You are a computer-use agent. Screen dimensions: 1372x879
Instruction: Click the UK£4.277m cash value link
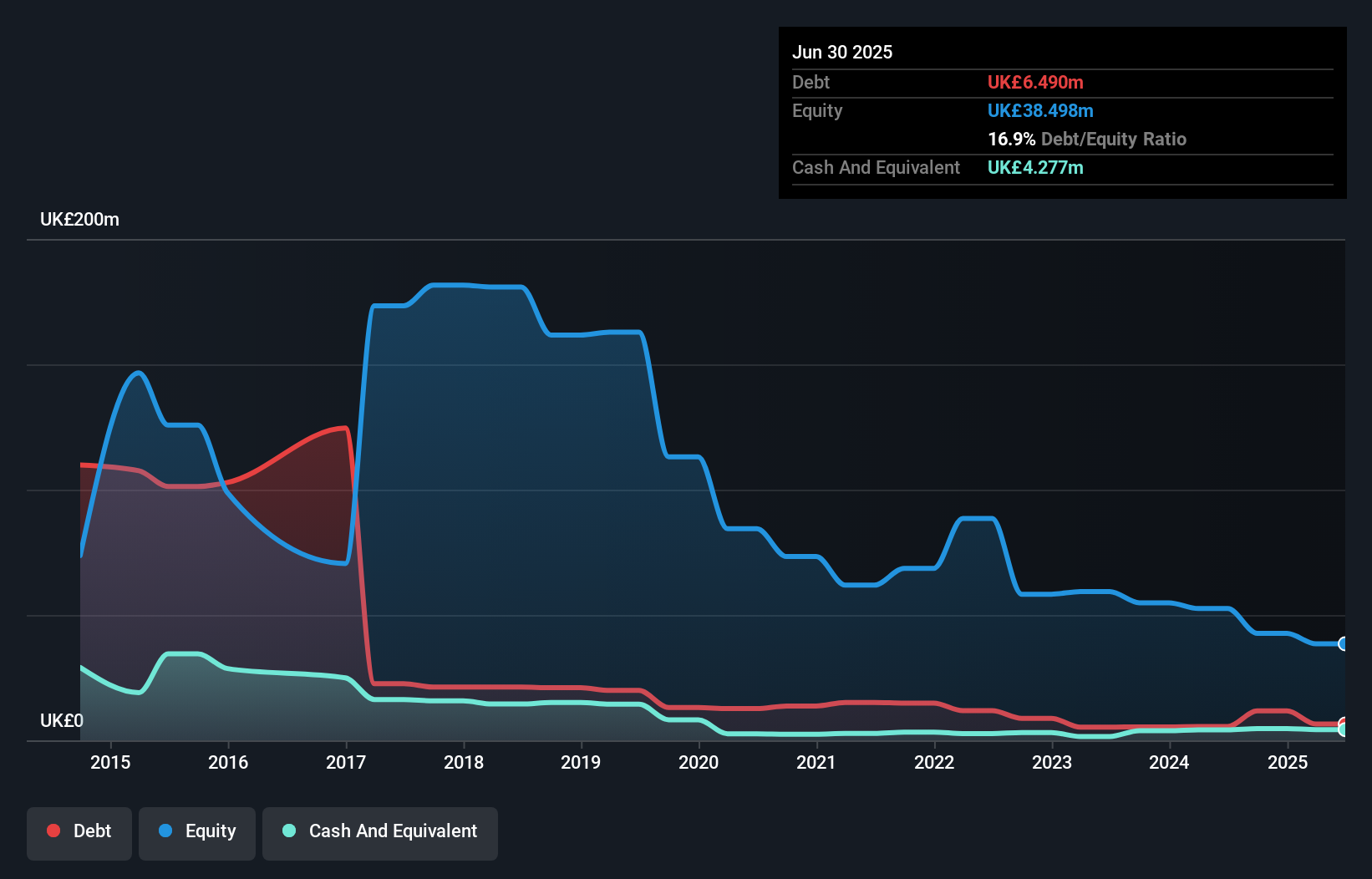[x=1035, y=168]
